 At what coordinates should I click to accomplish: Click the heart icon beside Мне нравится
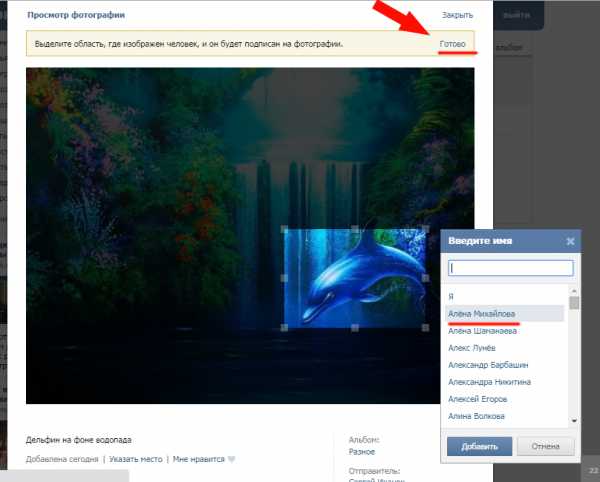click(x=231, y=459)
